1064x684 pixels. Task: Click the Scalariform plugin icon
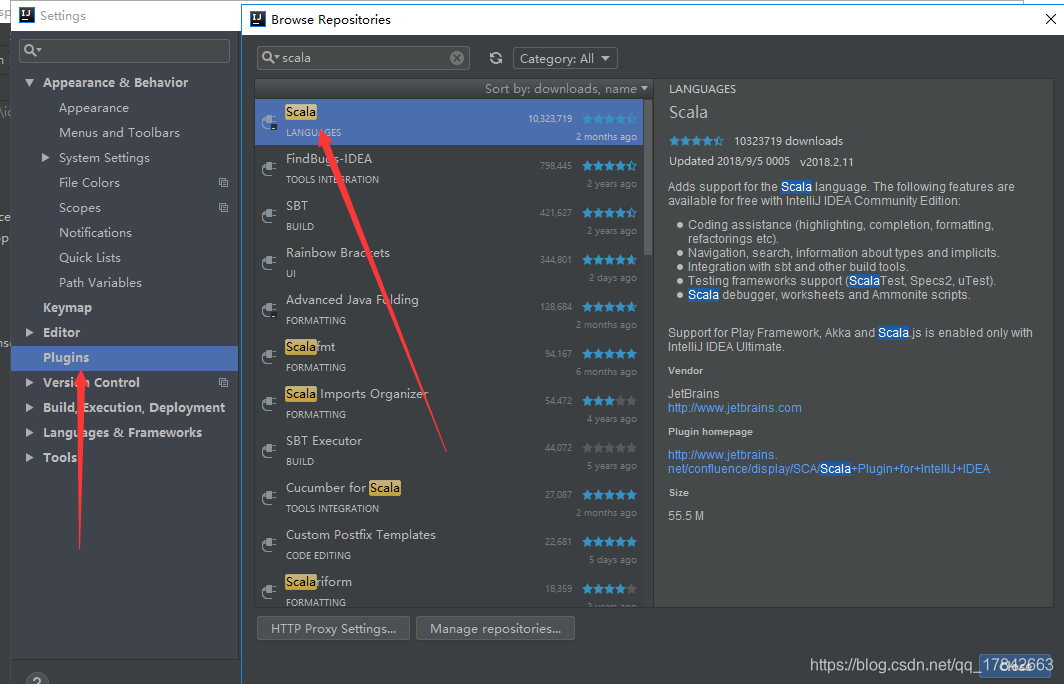269,592
